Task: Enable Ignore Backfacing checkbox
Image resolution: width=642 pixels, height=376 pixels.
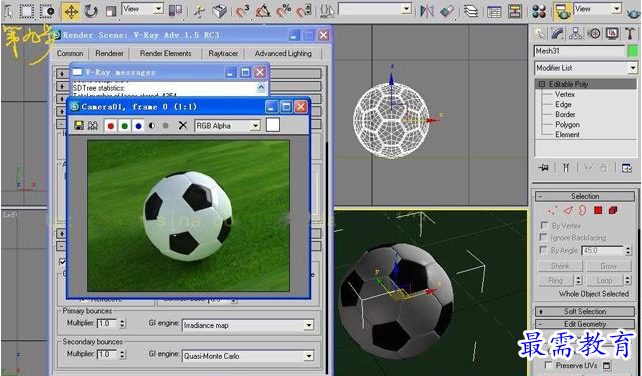Action: coord(543,237)
